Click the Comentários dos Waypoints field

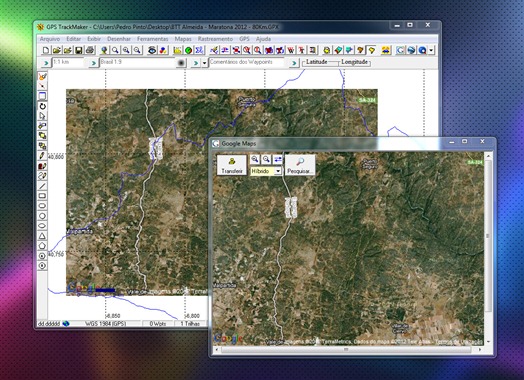[246, 62]
